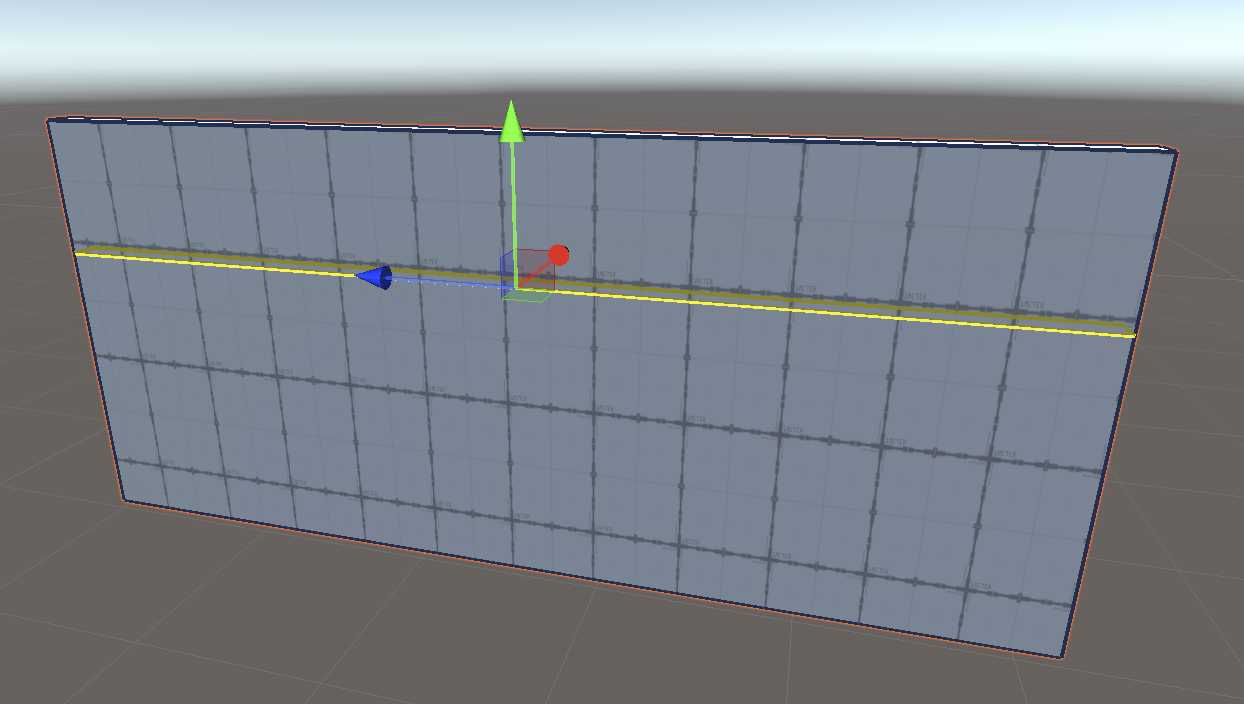Click the gizmo origin point
1244x704 pixels.
coord(514,288)
